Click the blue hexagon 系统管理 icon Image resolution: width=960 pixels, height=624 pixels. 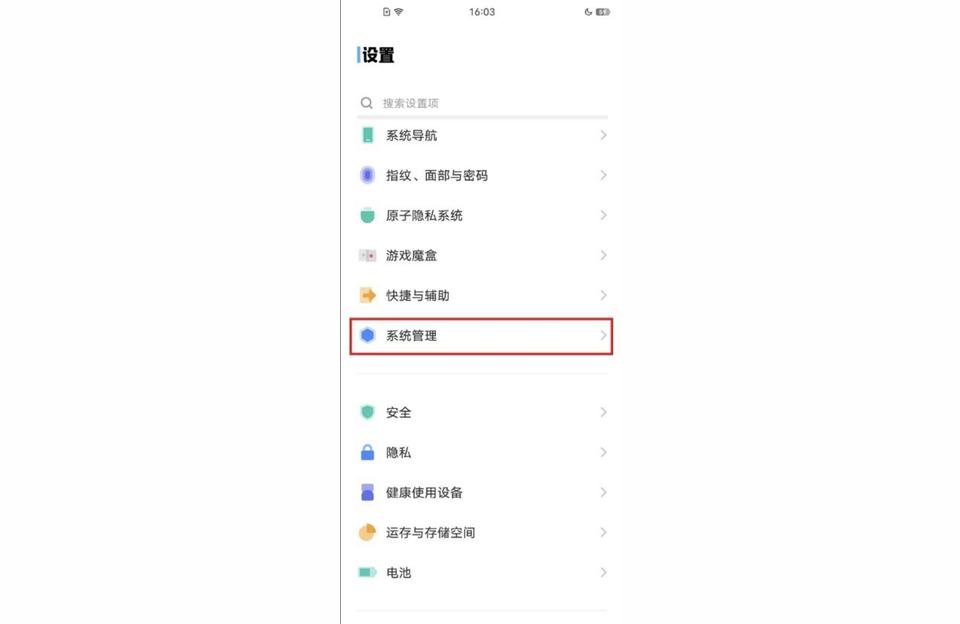pyautogui.click(x=367, y=335)
